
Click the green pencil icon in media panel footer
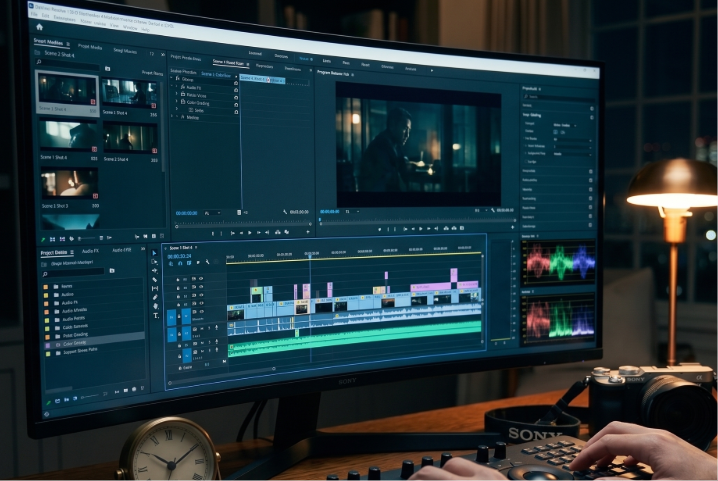(x=43, y=239)
